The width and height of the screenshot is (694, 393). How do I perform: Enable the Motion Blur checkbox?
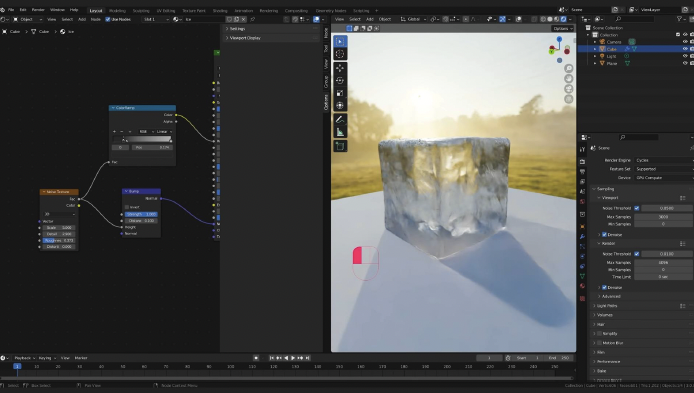[x=599, y=343]
